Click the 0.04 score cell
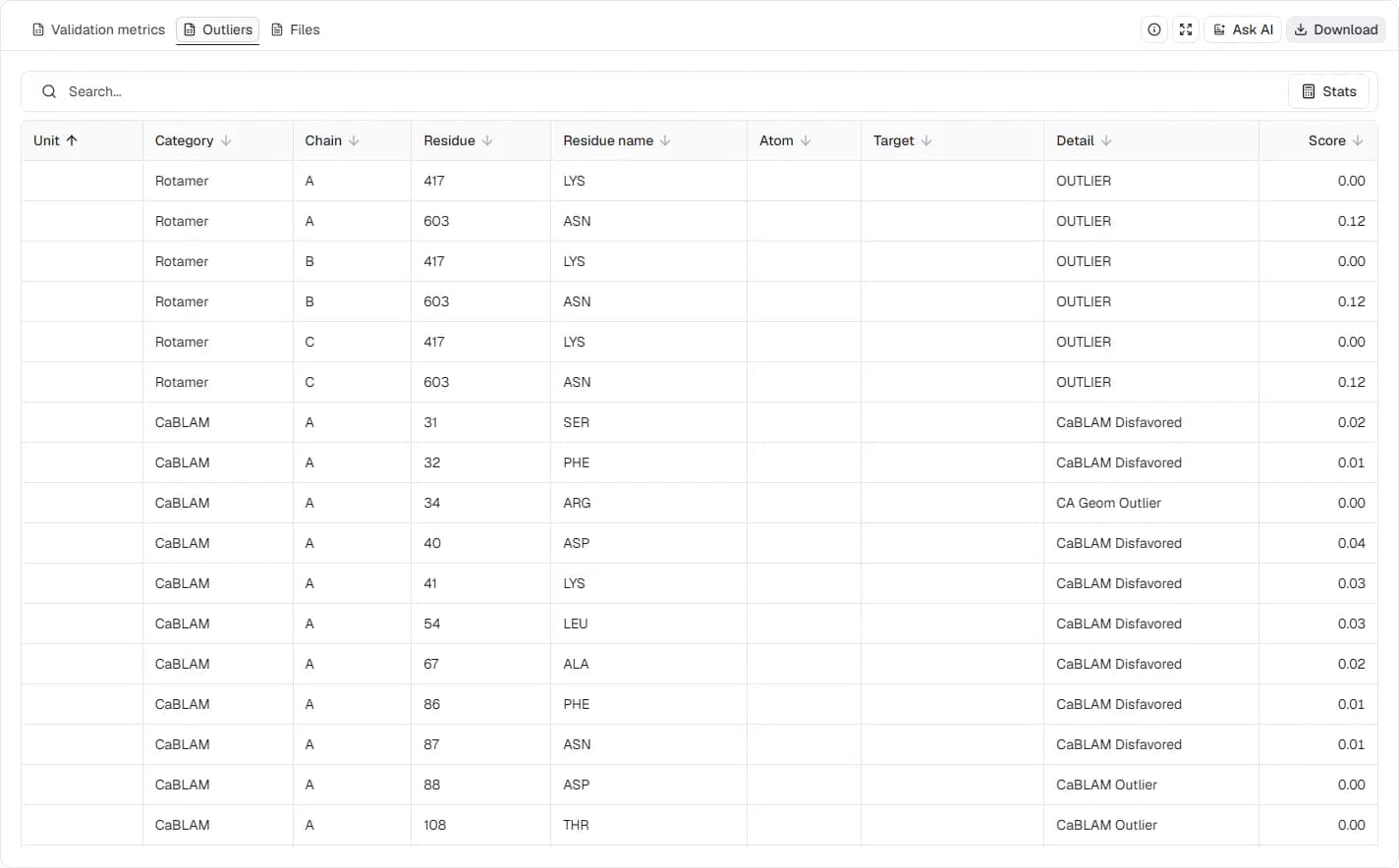 tap(1317, 543)
